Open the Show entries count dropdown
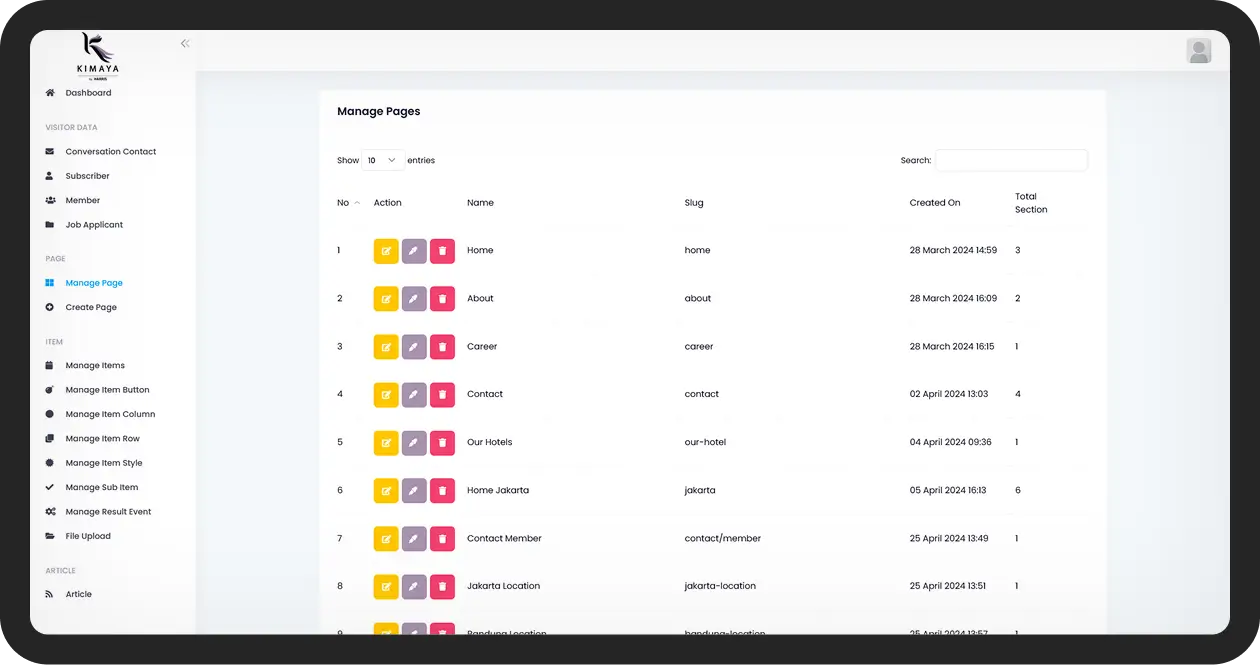Screen dimensions: 1260x665 pos(382,160)
